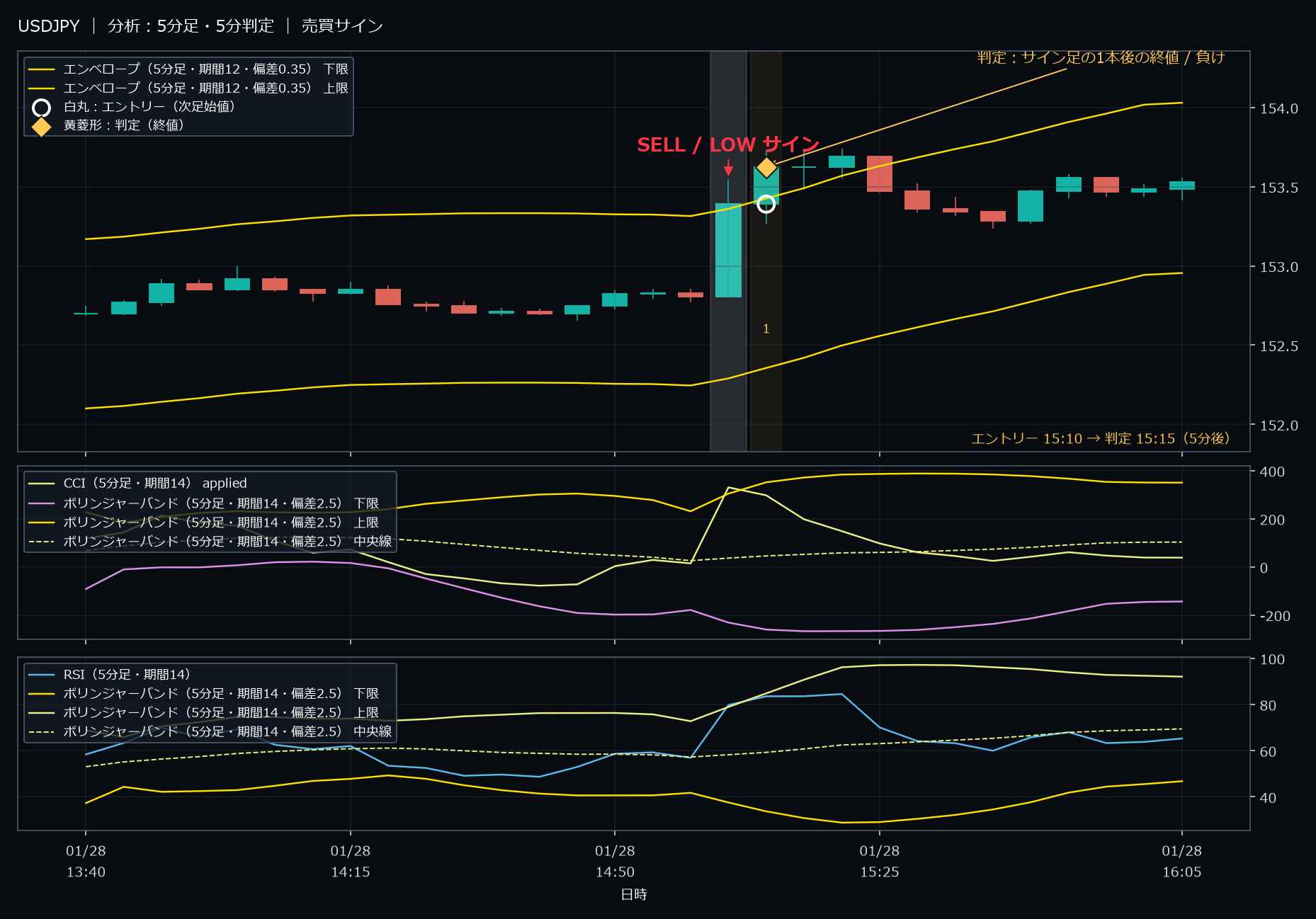Click the 判定 負け annotation text
1316x919 pixels.
click(1101, 57)
